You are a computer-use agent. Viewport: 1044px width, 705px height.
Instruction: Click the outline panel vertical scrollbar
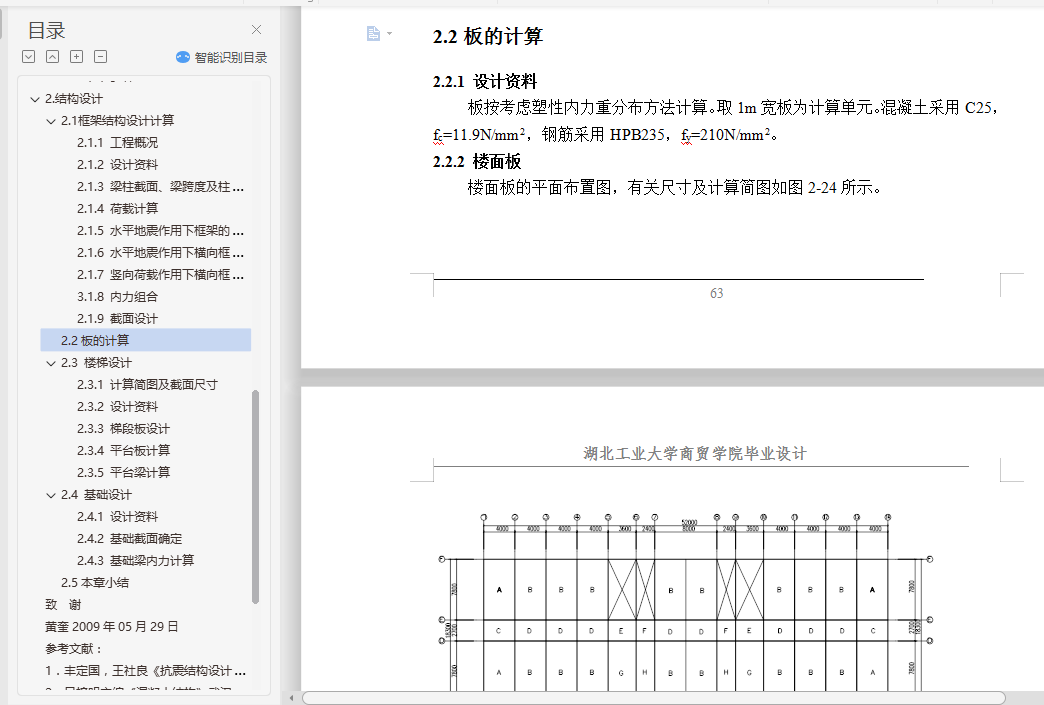[x=255, y=497]
